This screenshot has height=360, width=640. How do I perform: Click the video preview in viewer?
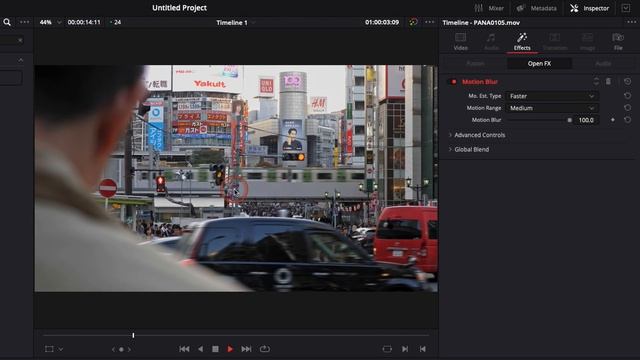236,178
